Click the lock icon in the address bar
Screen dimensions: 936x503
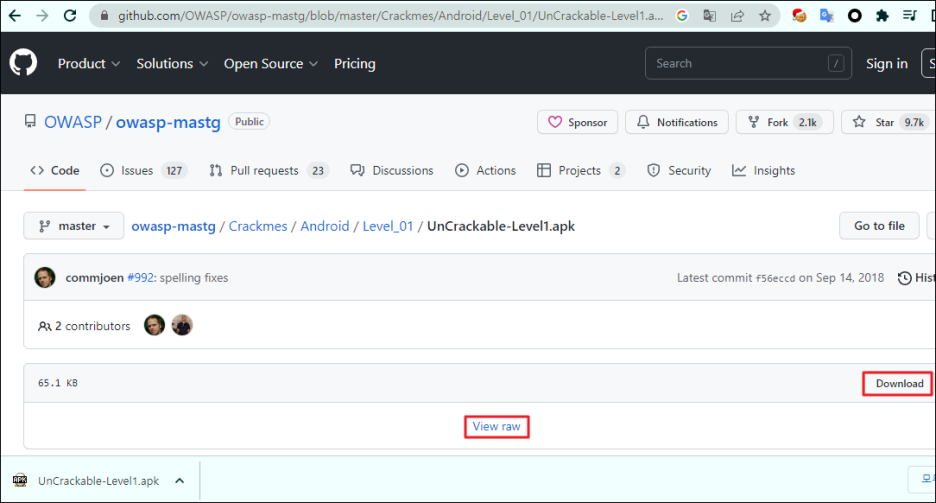(104, 16)
